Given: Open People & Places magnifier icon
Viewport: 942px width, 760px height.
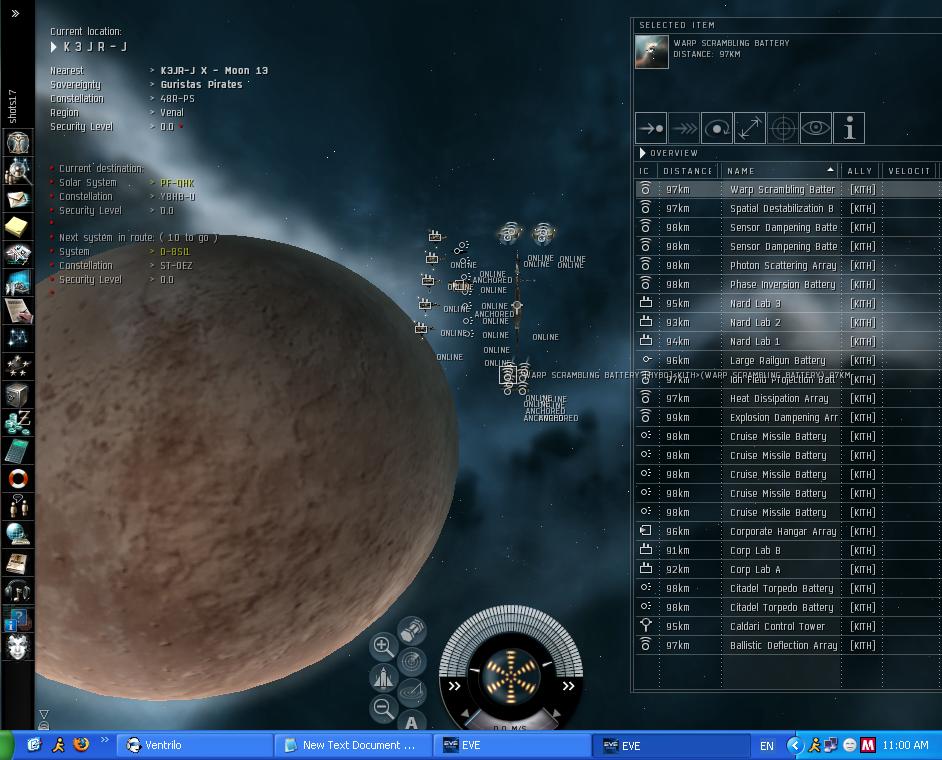Looking at the screenshot, I should (17, 171).
